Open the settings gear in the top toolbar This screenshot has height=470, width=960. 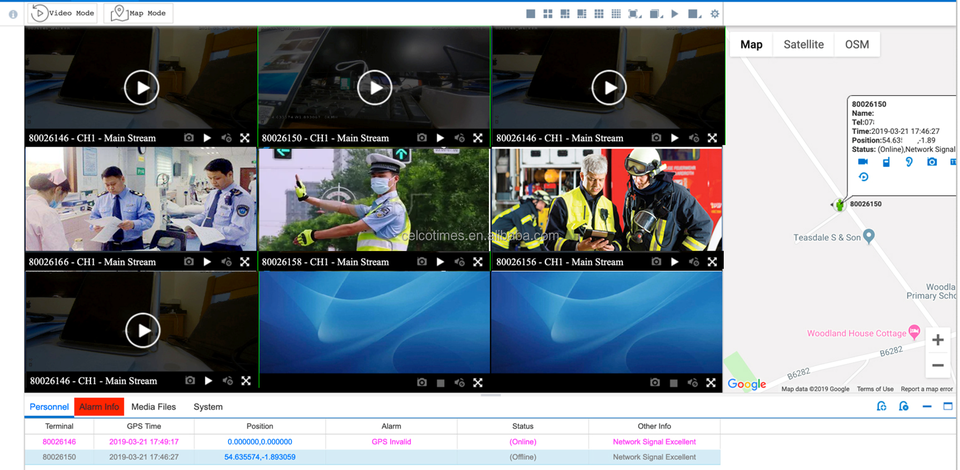[714, 14]
